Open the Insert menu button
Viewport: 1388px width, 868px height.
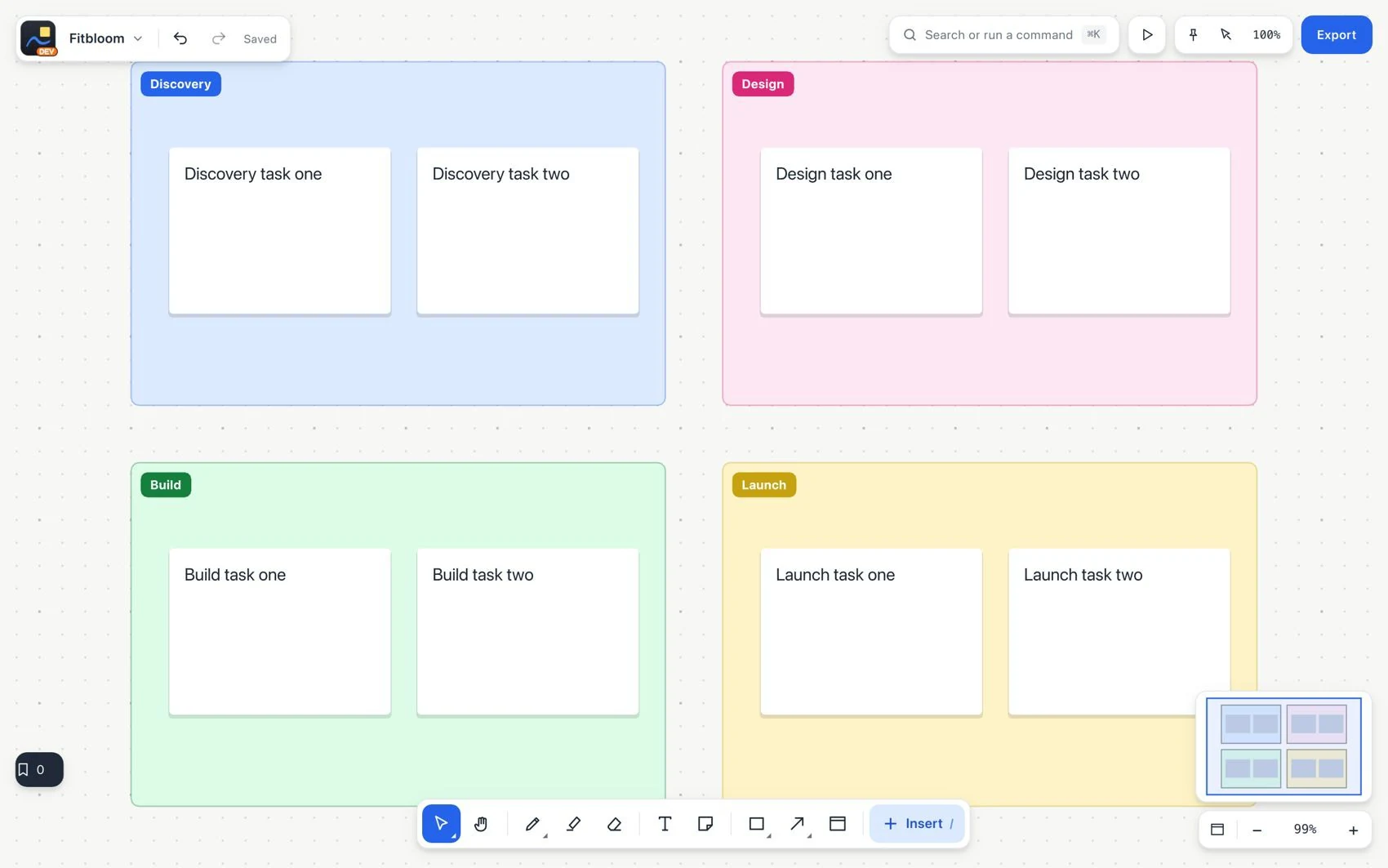[917, 823]
